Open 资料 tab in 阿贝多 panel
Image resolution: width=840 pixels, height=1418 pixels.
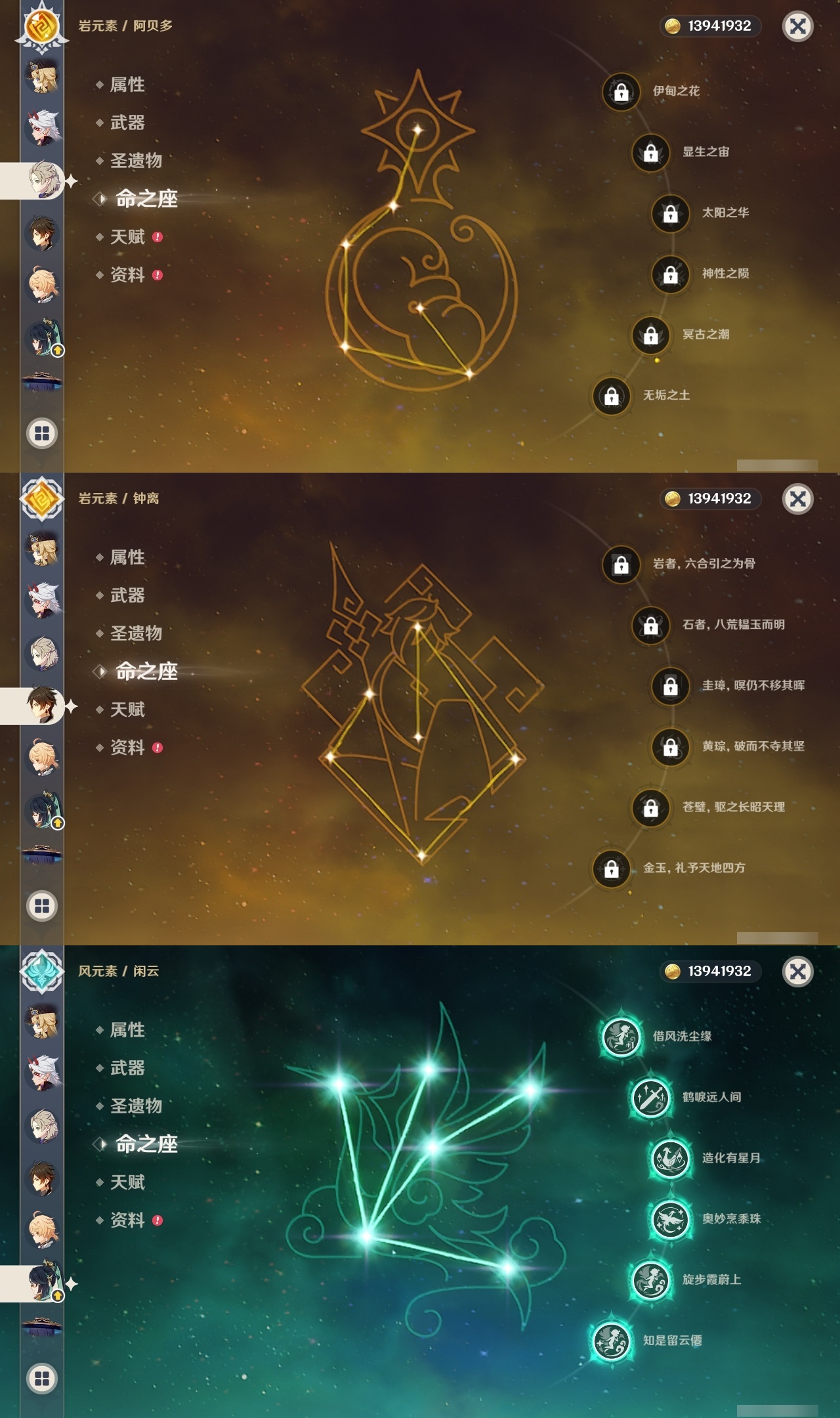tap(127, 275)
